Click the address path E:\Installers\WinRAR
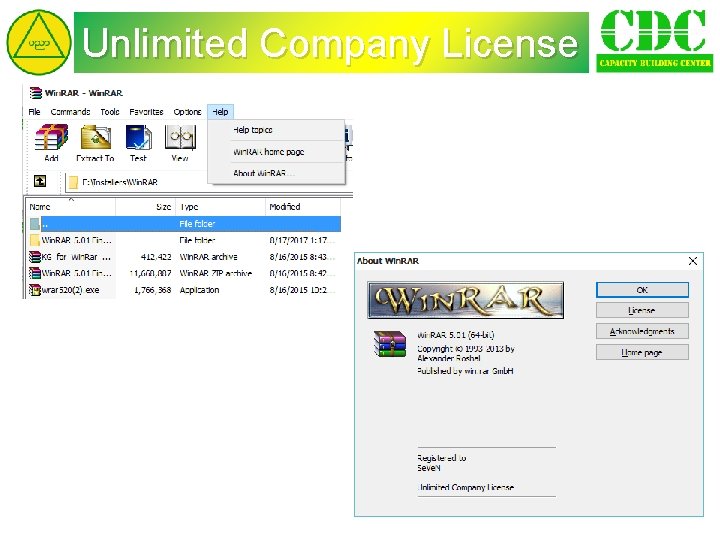Image resolution: width=720 pixels, height=540 pixels. [120, 182]
